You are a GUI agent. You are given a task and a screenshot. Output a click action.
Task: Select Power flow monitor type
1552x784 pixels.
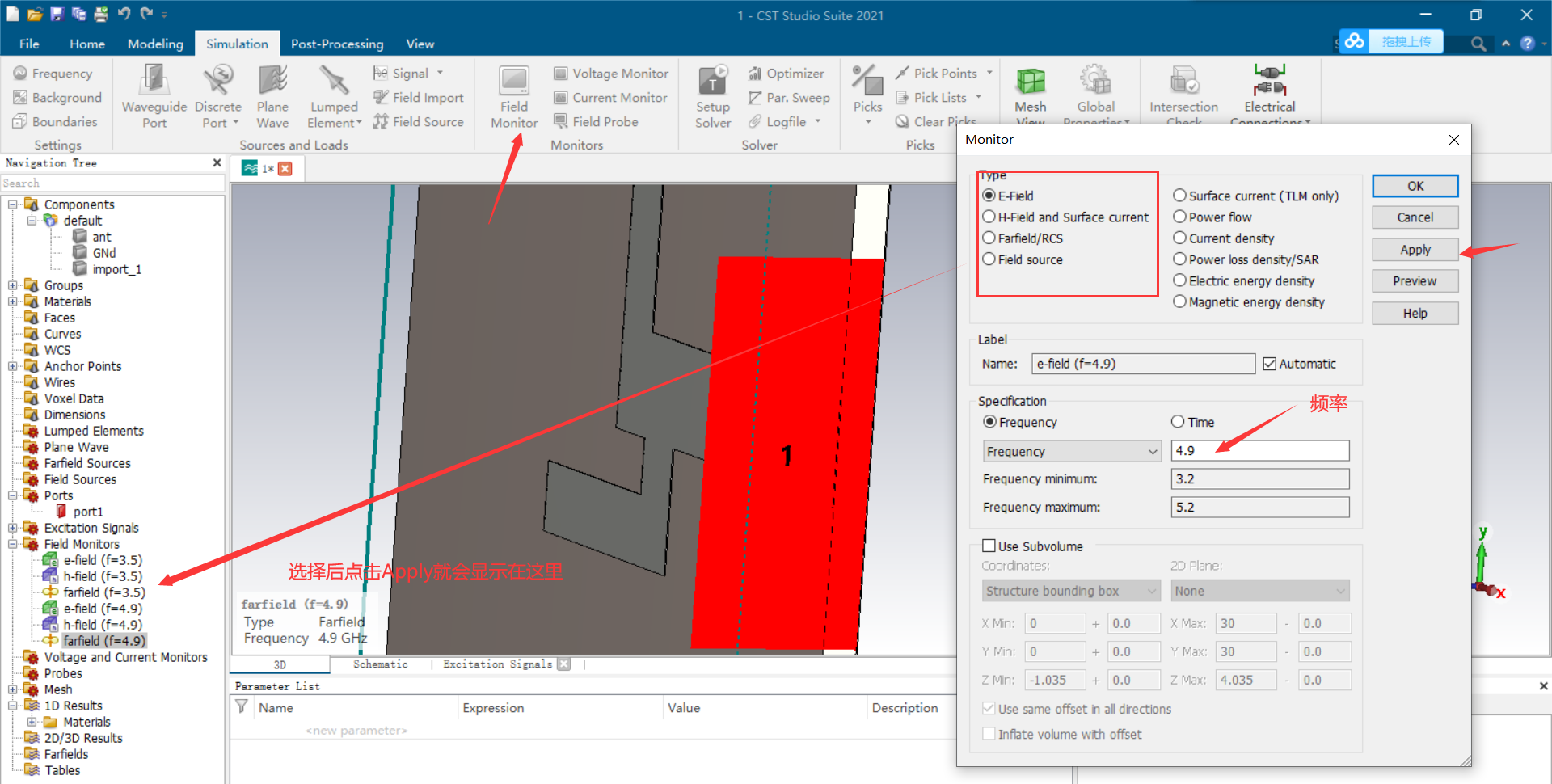1212,217
